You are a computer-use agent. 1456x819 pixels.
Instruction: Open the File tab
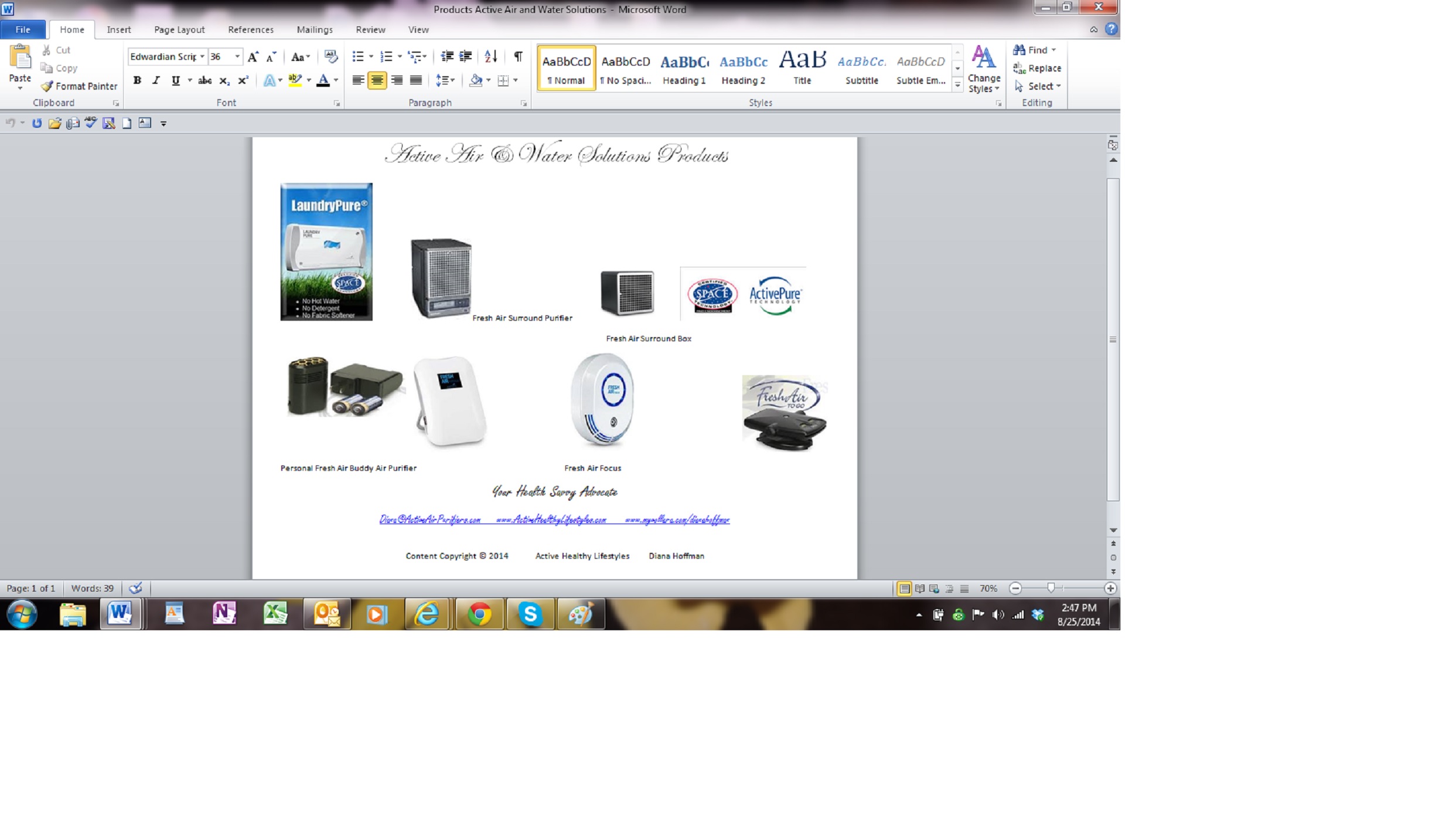pyautogui.click(x=23, y=29)
